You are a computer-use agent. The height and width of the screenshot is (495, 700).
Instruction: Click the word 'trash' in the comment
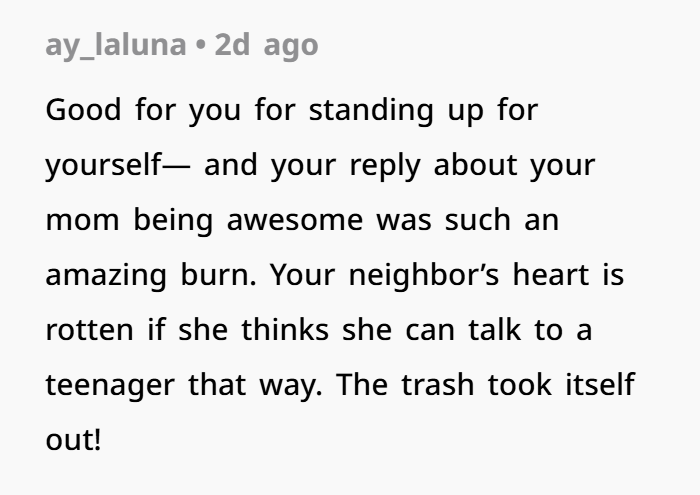tap(438, 384)
